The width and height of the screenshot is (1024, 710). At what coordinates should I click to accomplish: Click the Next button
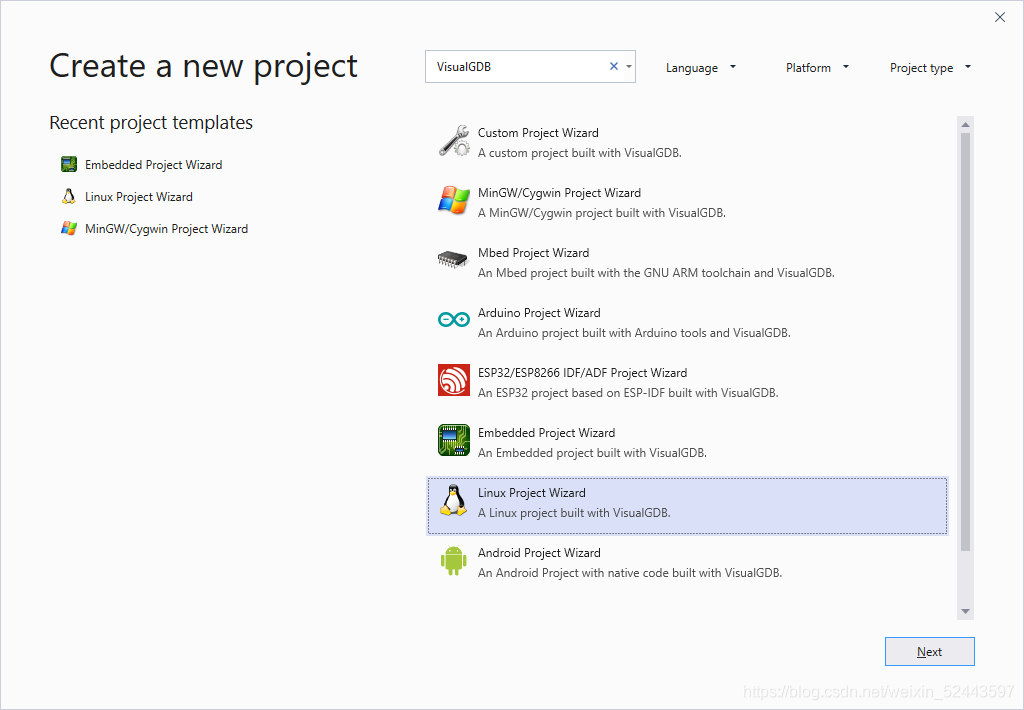coord(930,652)
